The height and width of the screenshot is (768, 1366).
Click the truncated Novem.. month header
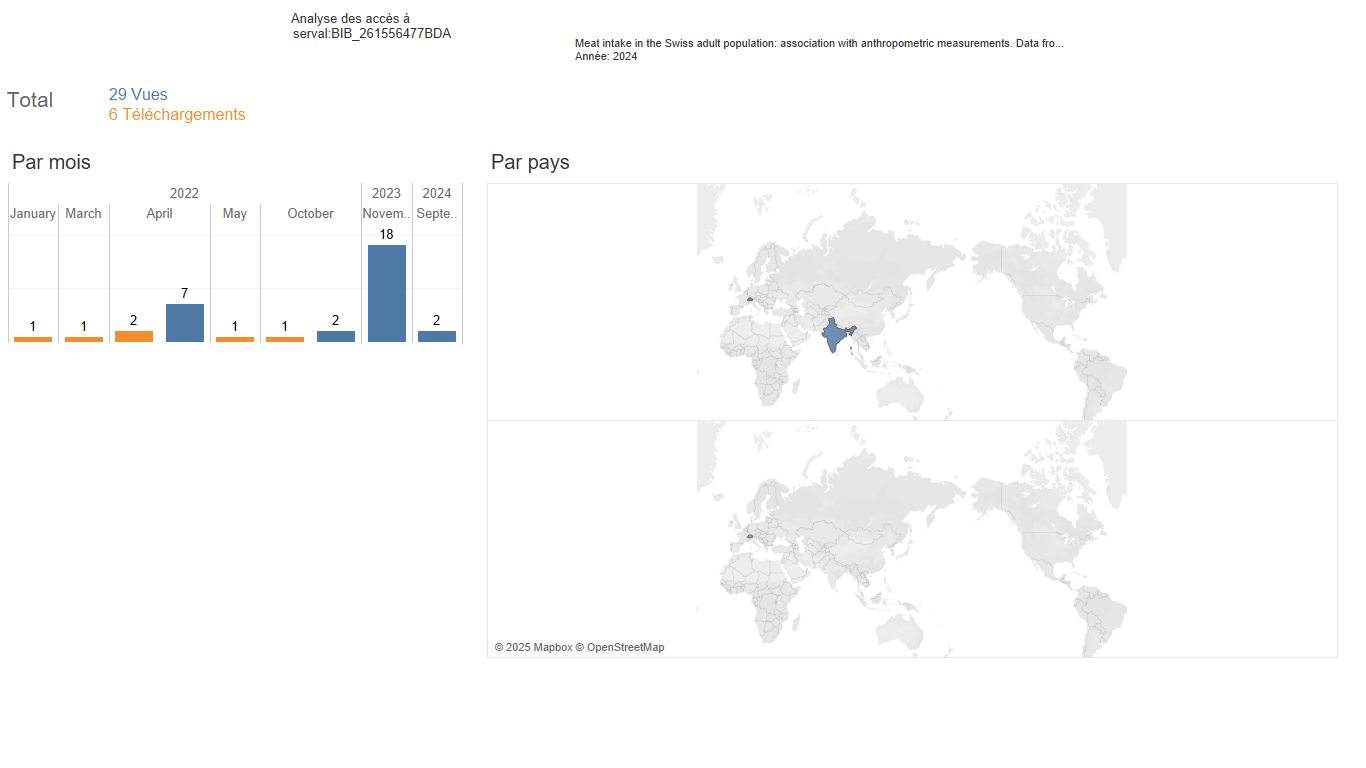click(x=386, y=214)
